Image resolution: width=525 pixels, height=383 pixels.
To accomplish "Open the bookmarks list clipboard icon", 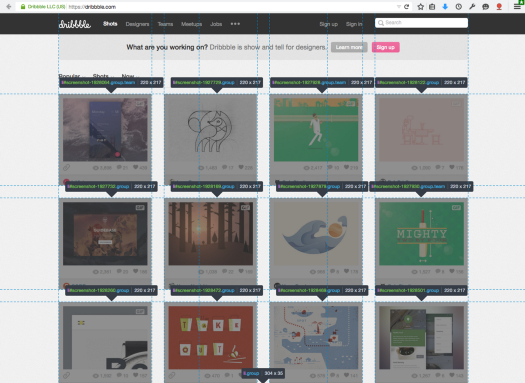I will [432, 7].
